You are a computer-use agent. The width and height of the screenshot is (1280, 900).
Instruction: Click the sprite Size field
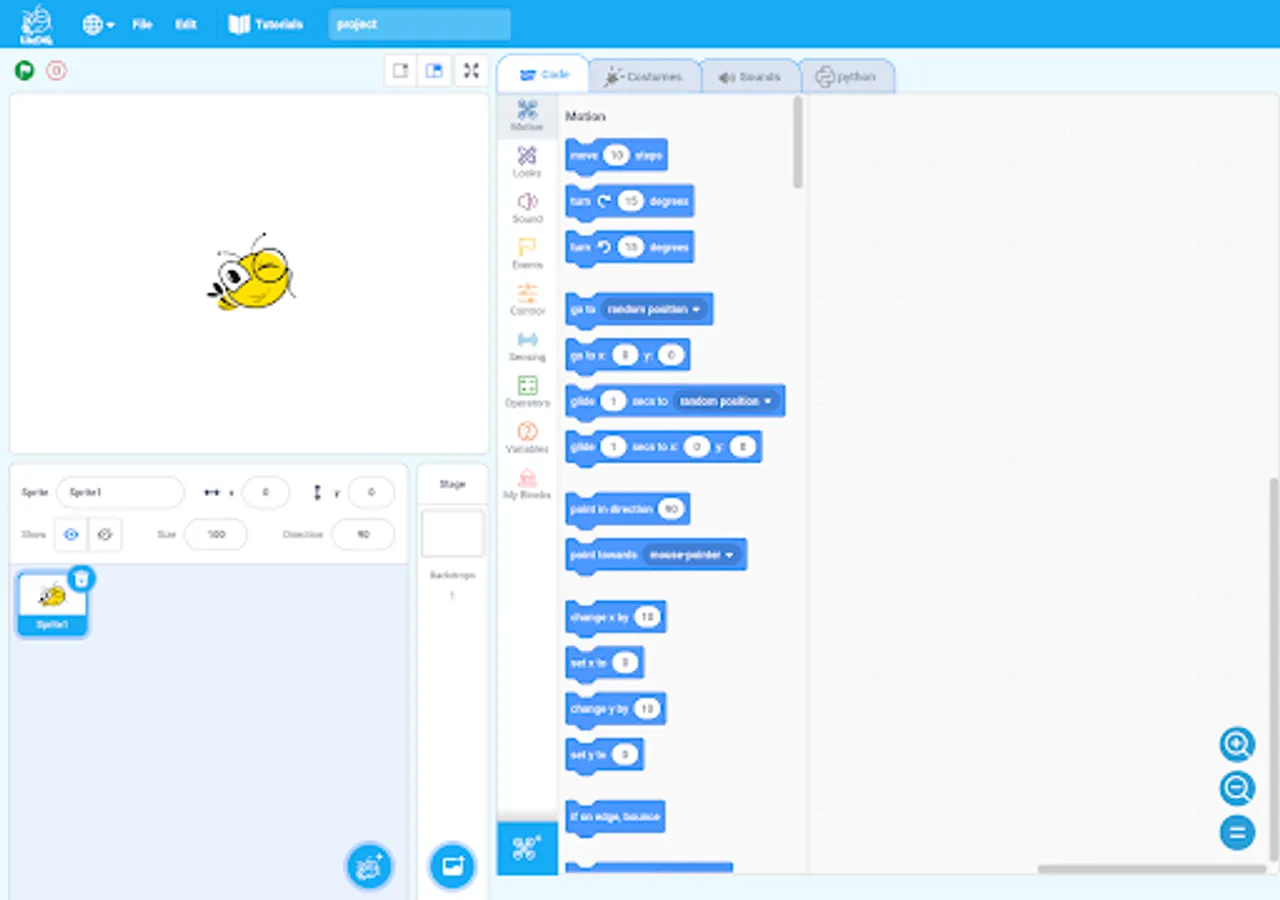[x=215, y=535]
